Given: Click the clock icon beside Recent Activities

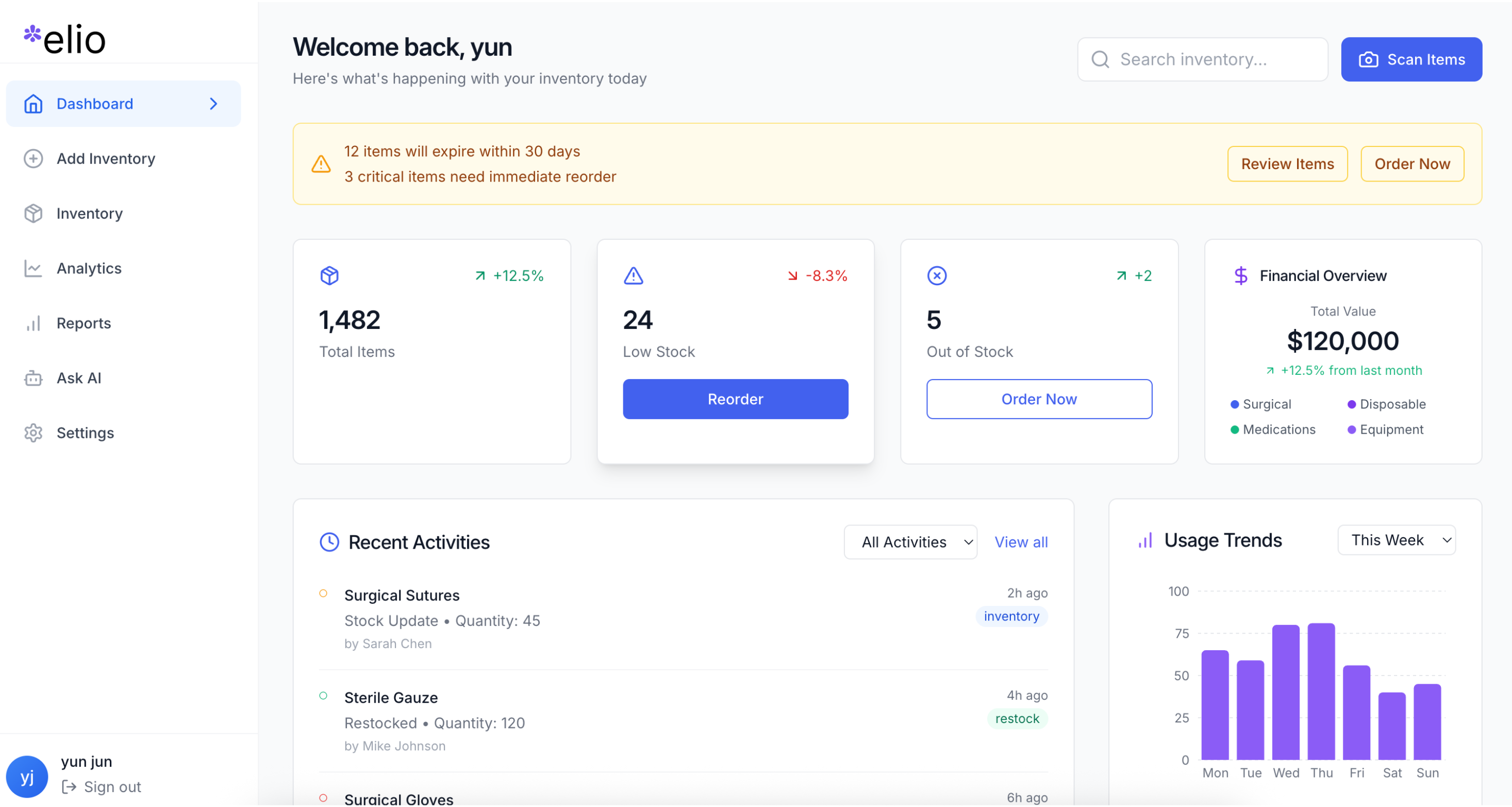Looking at the screenshot, I should point(330,542).
